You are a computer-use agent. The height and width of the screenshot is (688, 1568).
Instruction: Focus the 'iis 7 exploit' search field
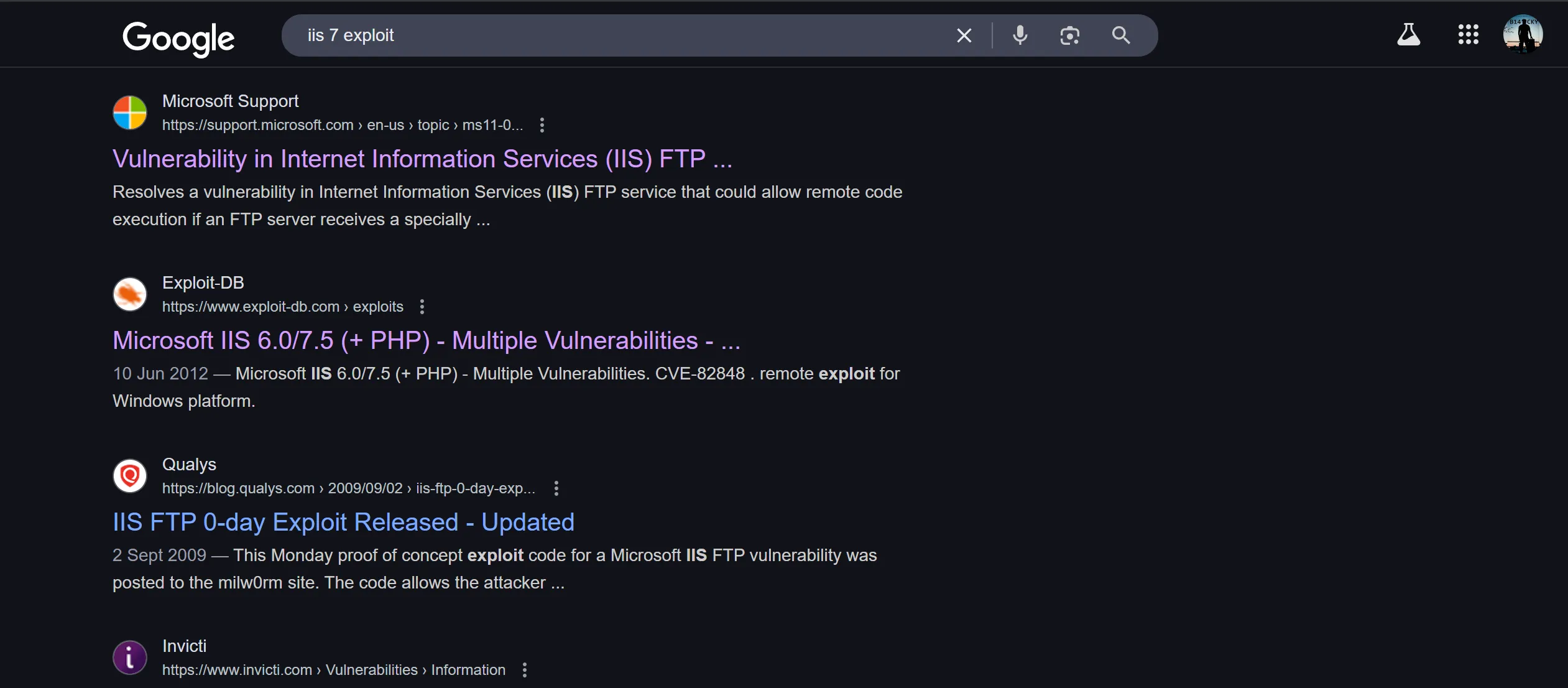(x=622, y=35)
